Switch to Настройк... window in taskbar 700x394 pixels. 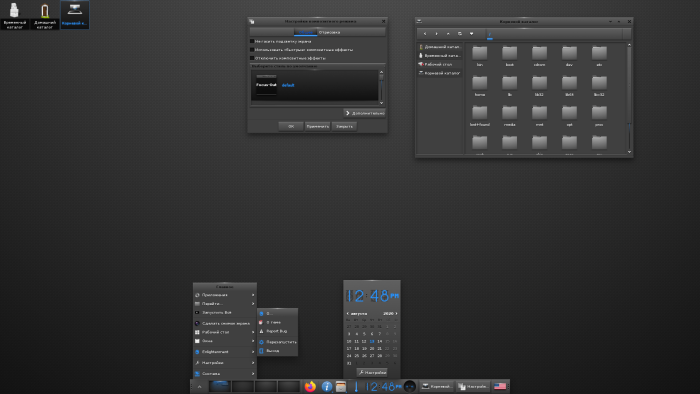coord(473,386)
